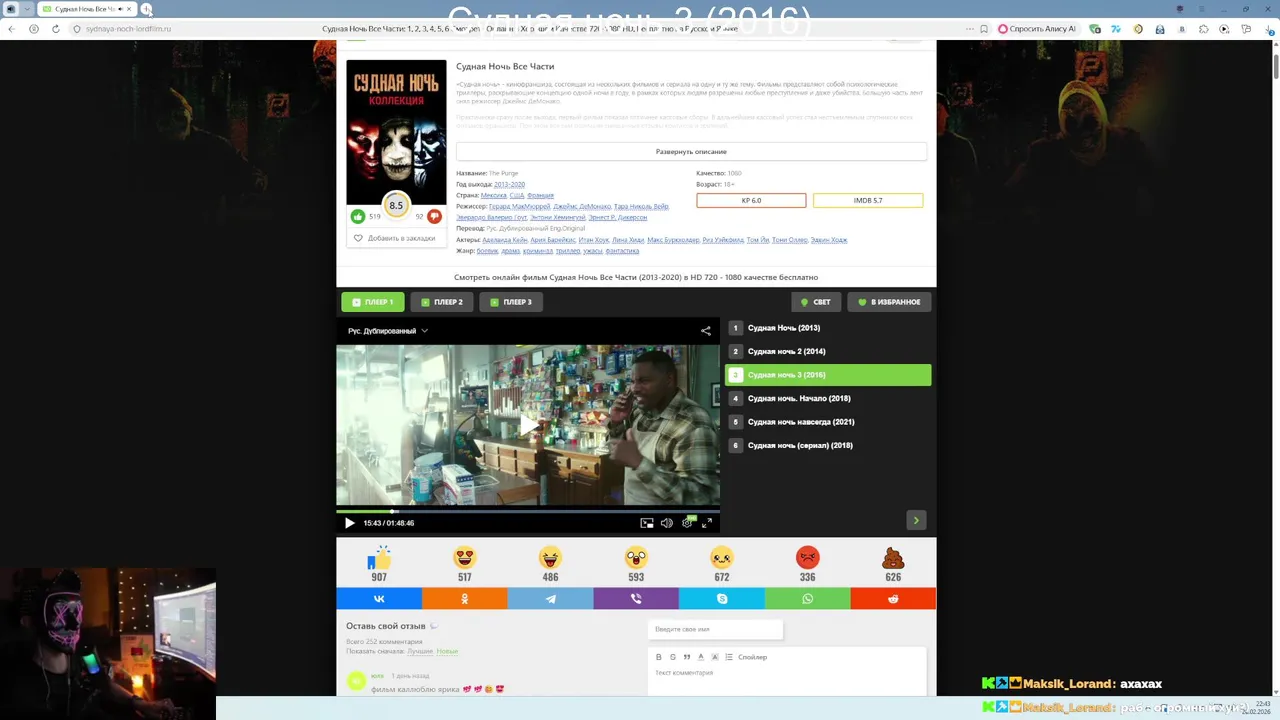Click the share icon above the video

click(706, 331)
